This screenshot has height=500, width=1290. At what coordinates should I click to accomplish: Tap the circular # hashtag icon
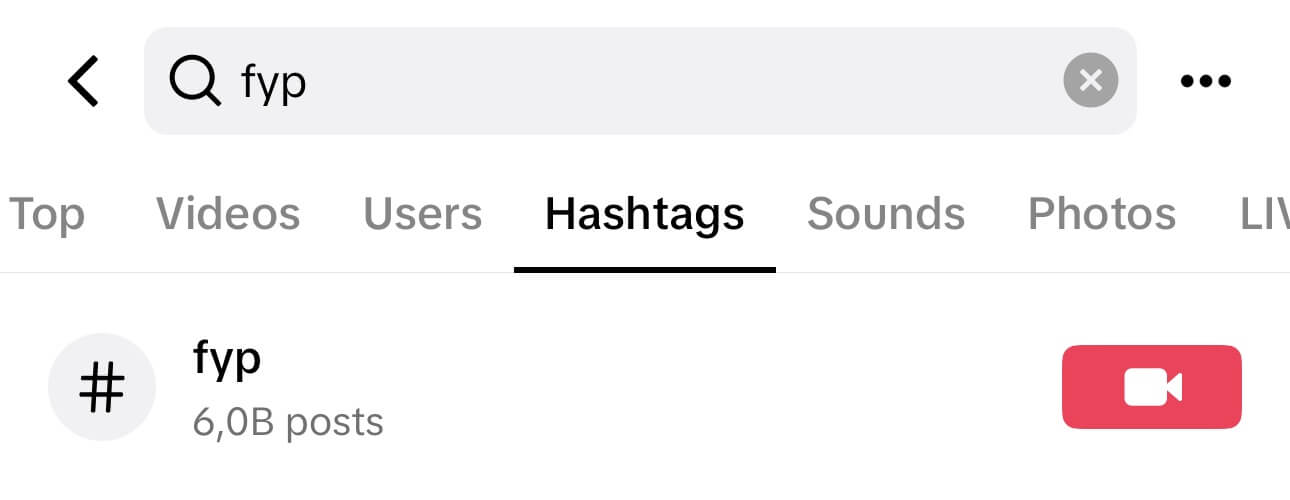pyautogui.click(x=102, y=387)
